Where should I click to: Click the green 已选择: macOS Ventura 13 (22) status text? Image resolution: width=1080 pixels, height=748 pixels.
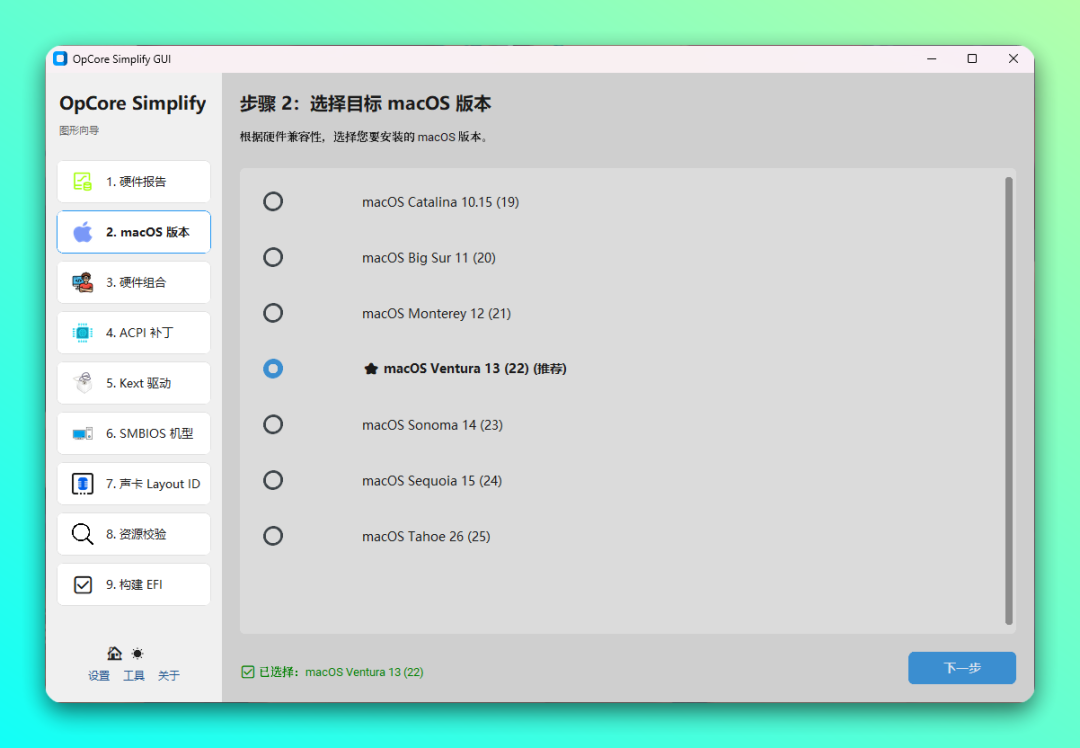point(341,672)
